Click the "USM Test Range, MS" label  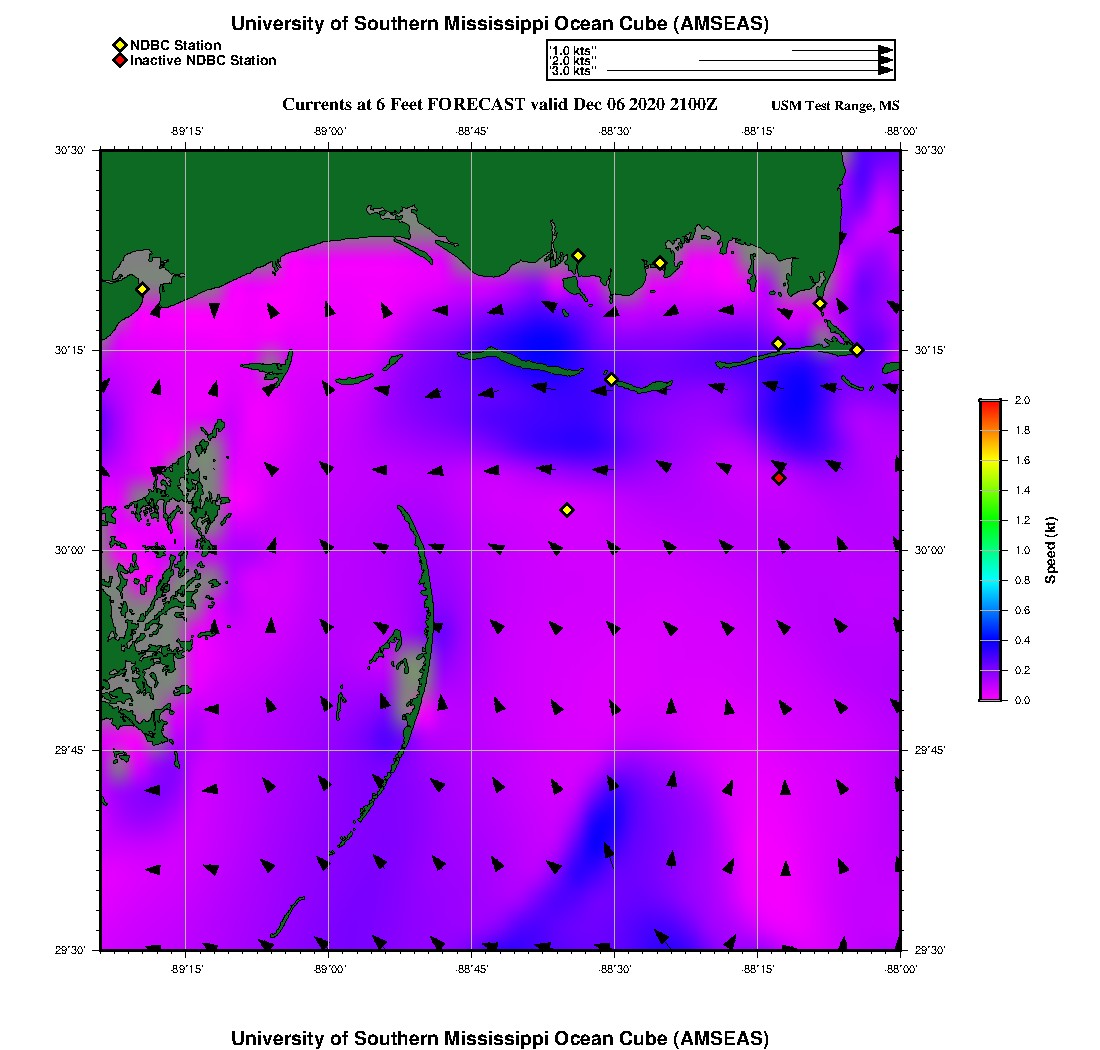pos(835,106)
